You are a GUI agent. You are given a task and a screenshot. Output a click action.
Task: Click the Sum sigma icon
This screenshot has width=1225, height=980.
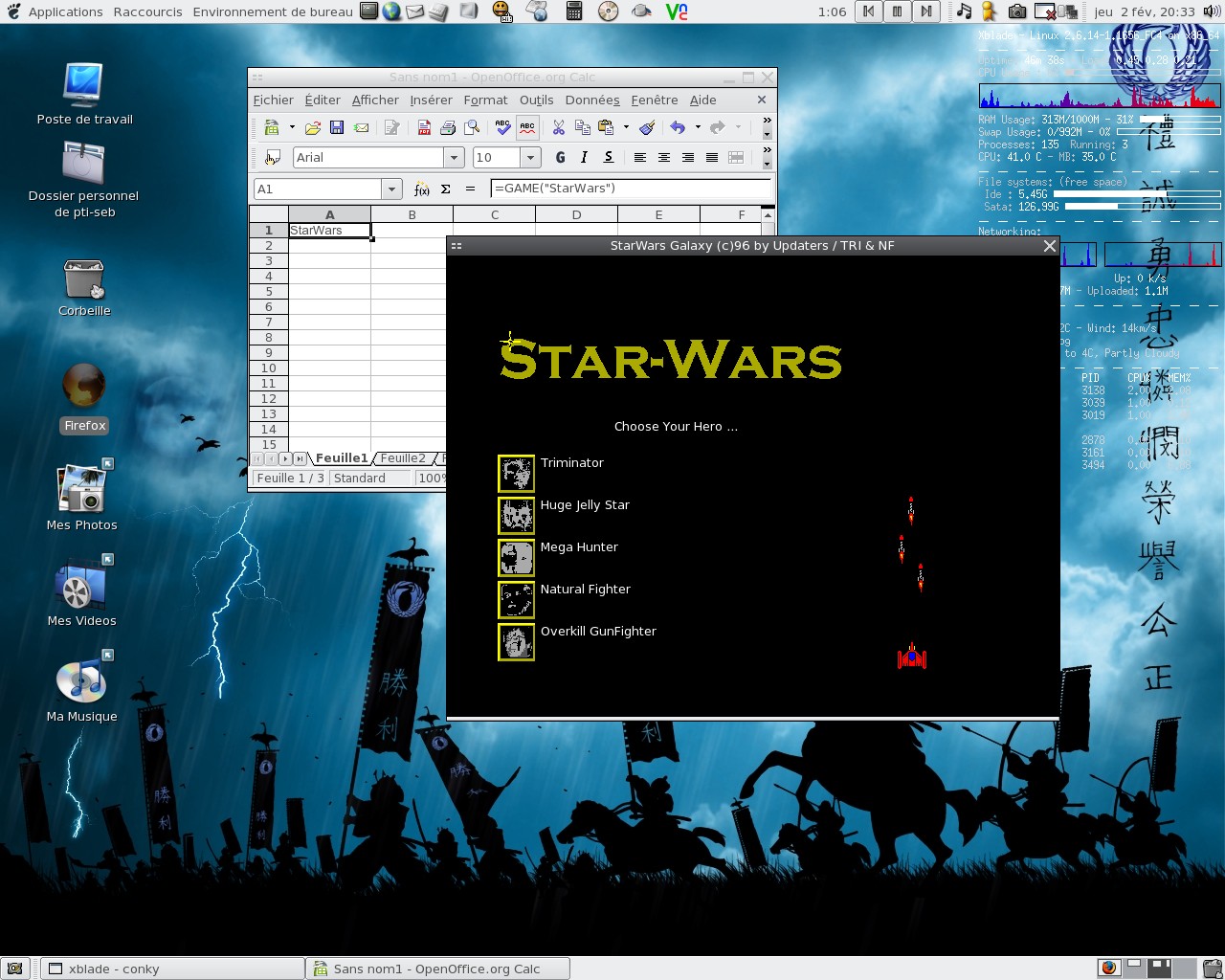(446, 189)
